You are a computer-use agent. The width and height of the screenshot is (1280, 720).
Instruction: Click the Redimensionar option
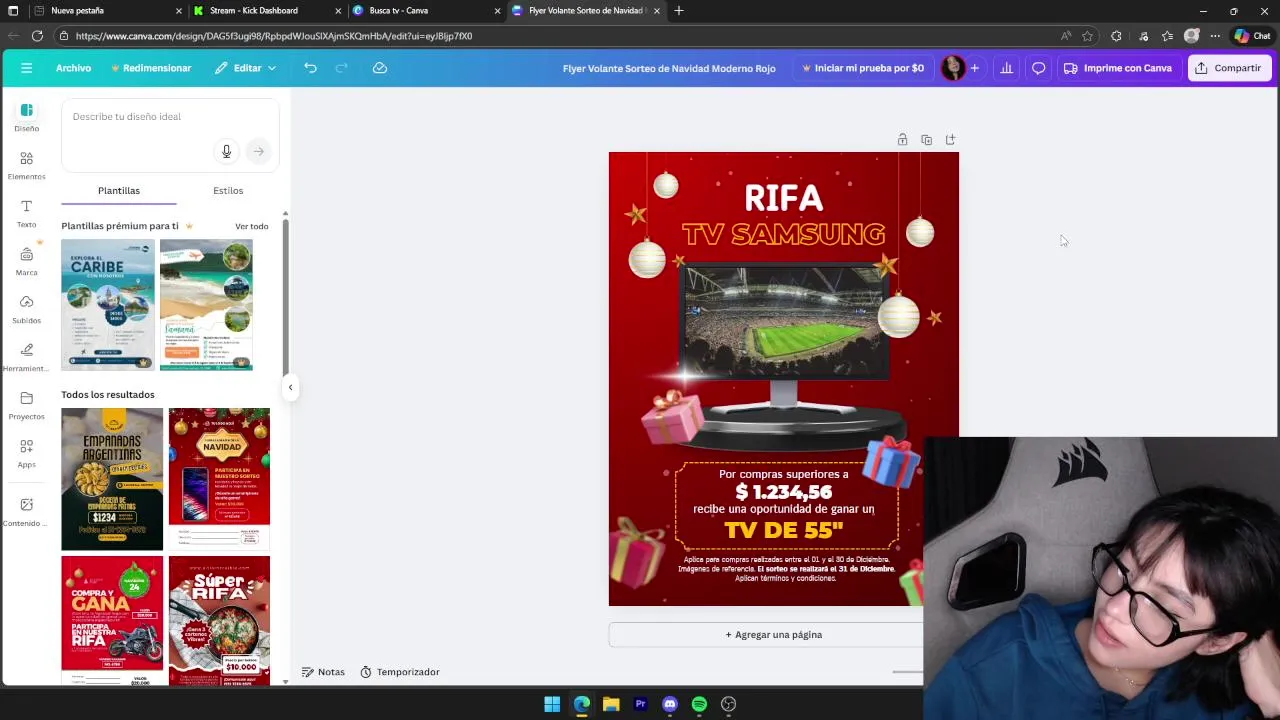(151, 68)
